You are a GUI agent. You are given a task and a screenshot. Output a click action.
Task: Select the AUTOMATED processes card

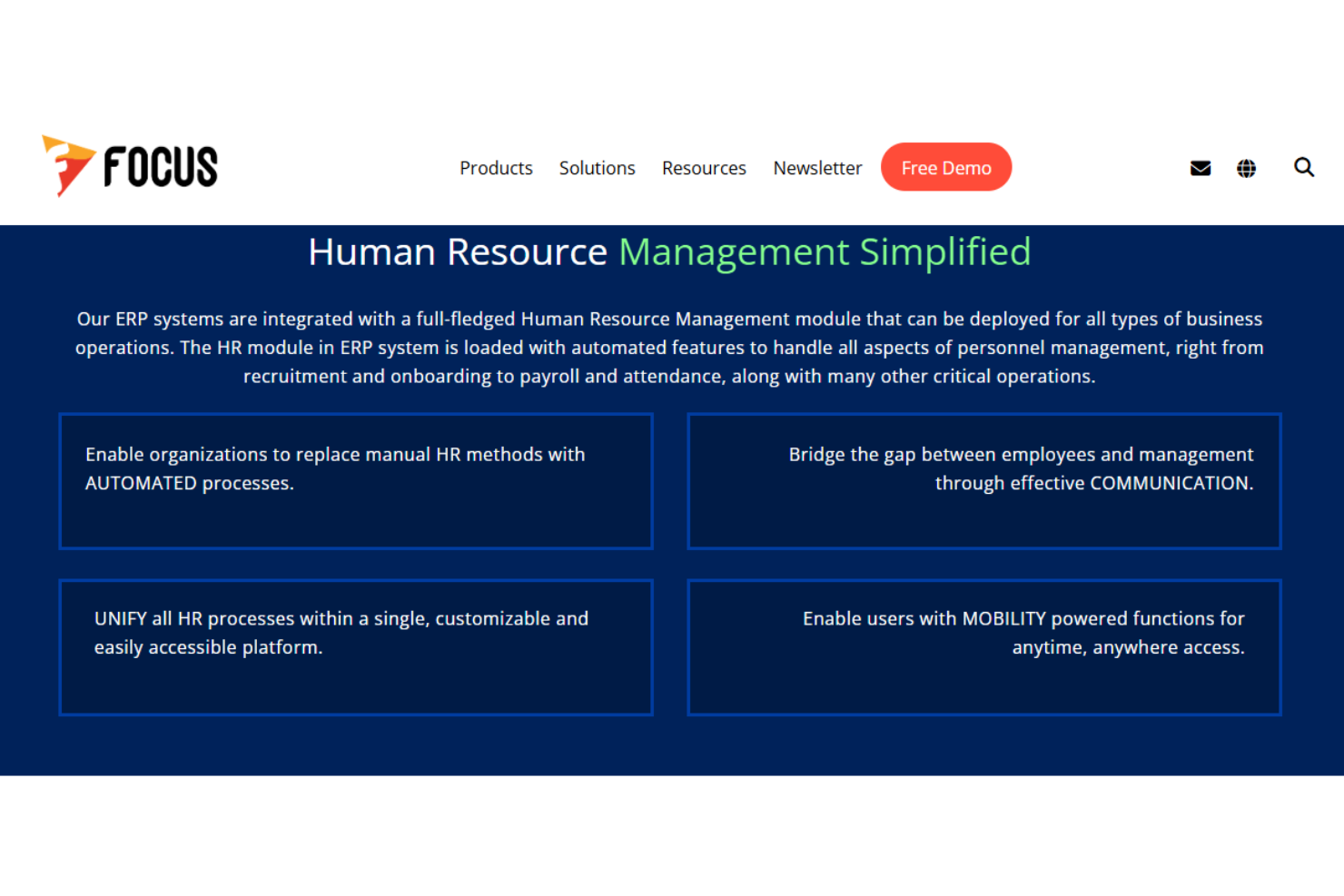356,481
